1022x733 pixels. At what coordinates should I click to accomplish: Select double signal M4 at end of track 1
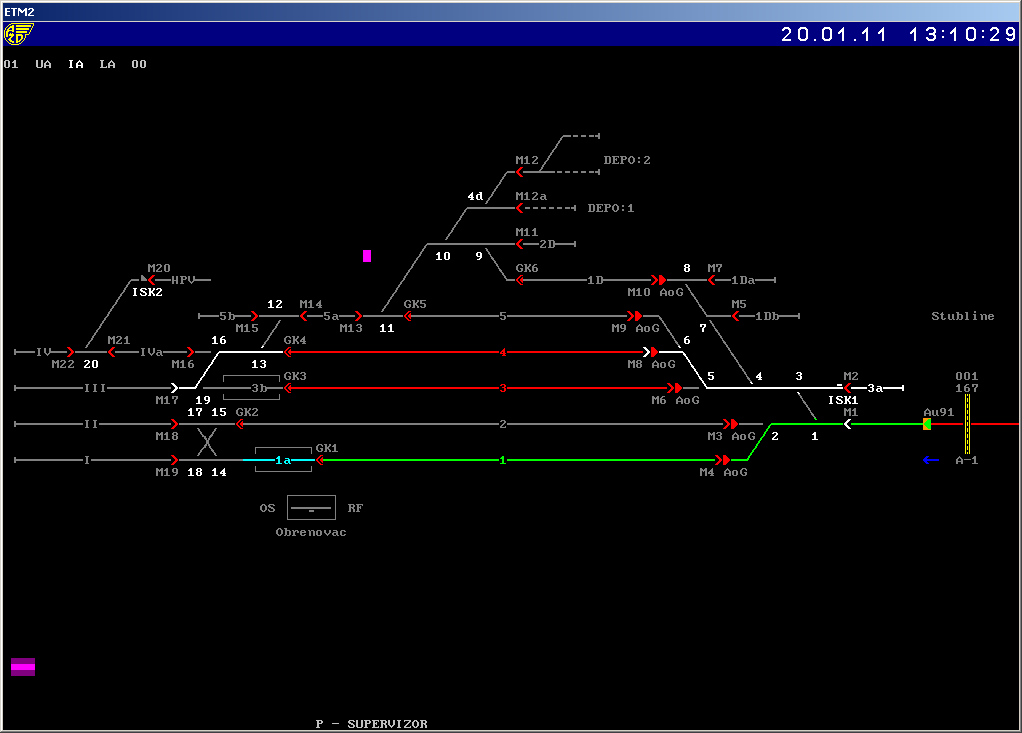click(722, 460)
